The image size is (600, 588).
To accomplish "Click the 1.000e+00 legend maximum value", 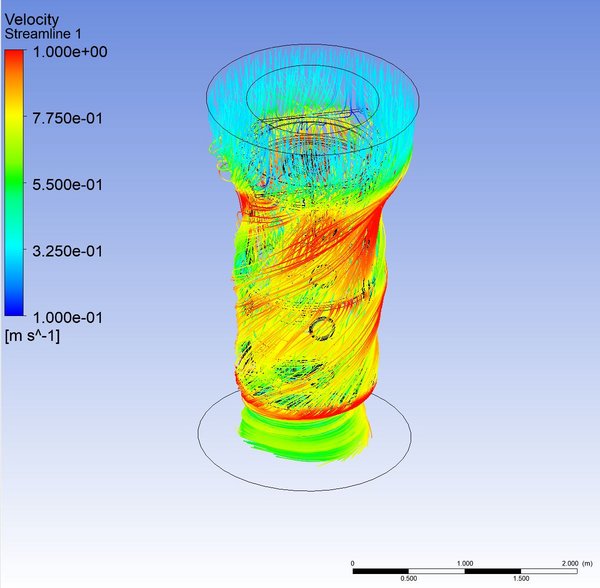I will tap(70, 52).
